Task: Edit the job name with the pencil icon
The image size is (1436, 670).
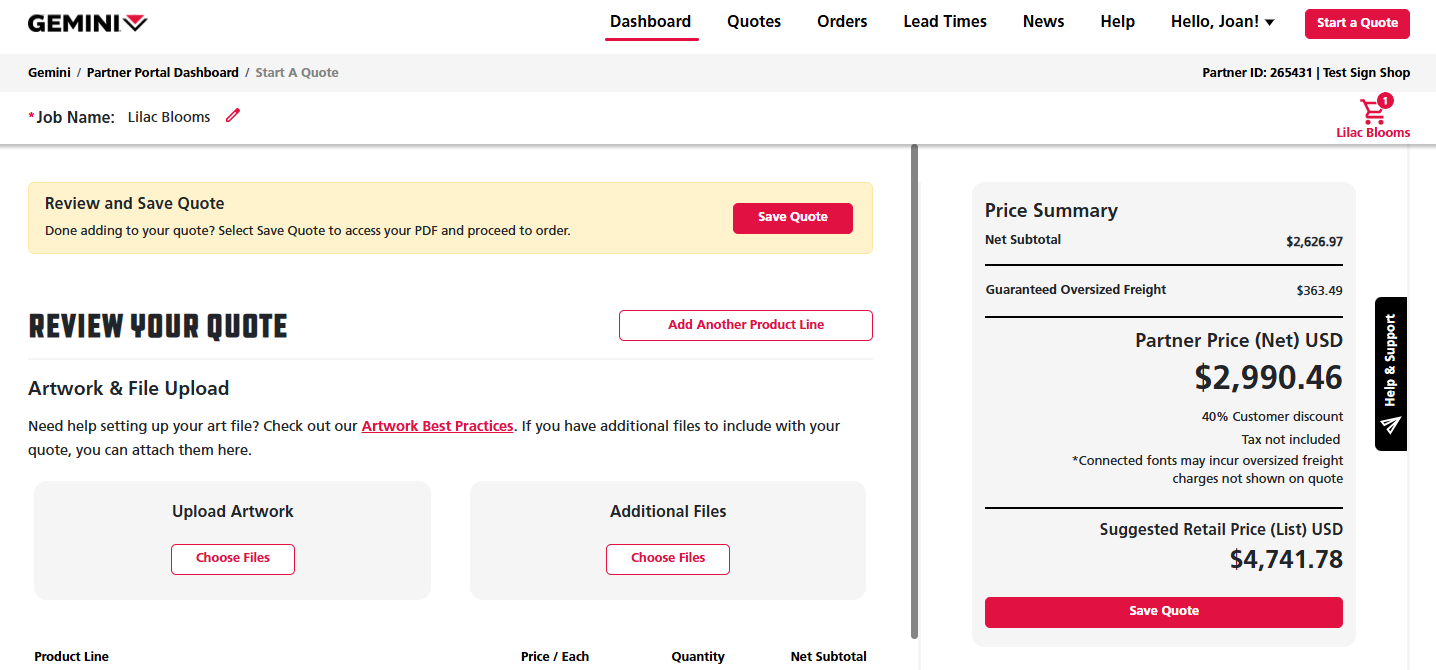Action: (x=233, y=116)
